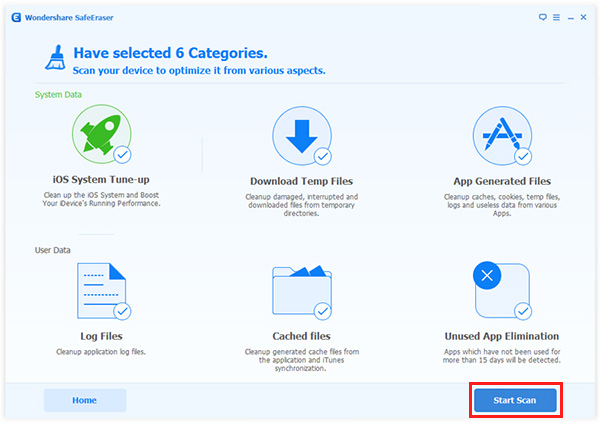
Task: Toggle the Download Temp Files checkmark
Action: coord(323,155)
